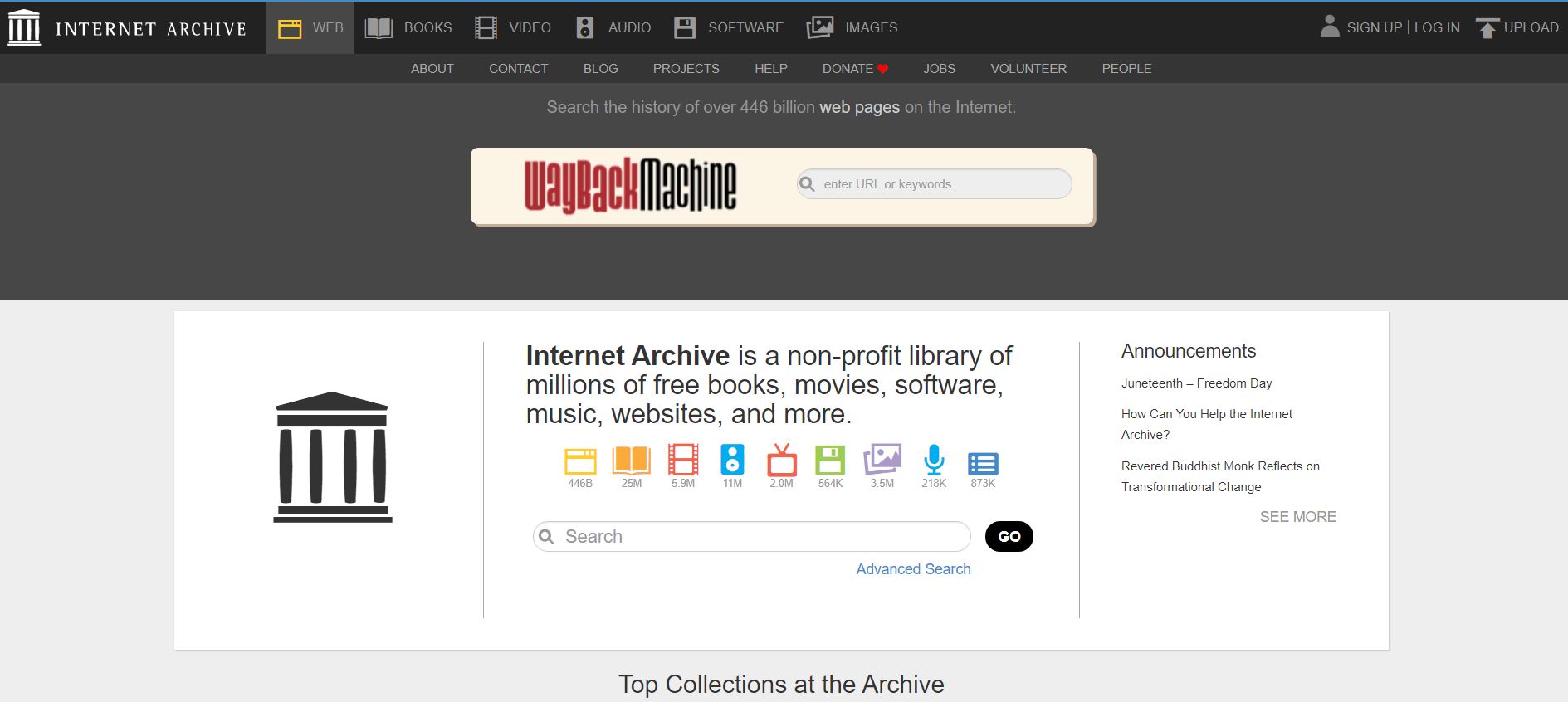The image size is (1568, 702).
Task: Go to the ABOUT page
Action: point(432,69)
